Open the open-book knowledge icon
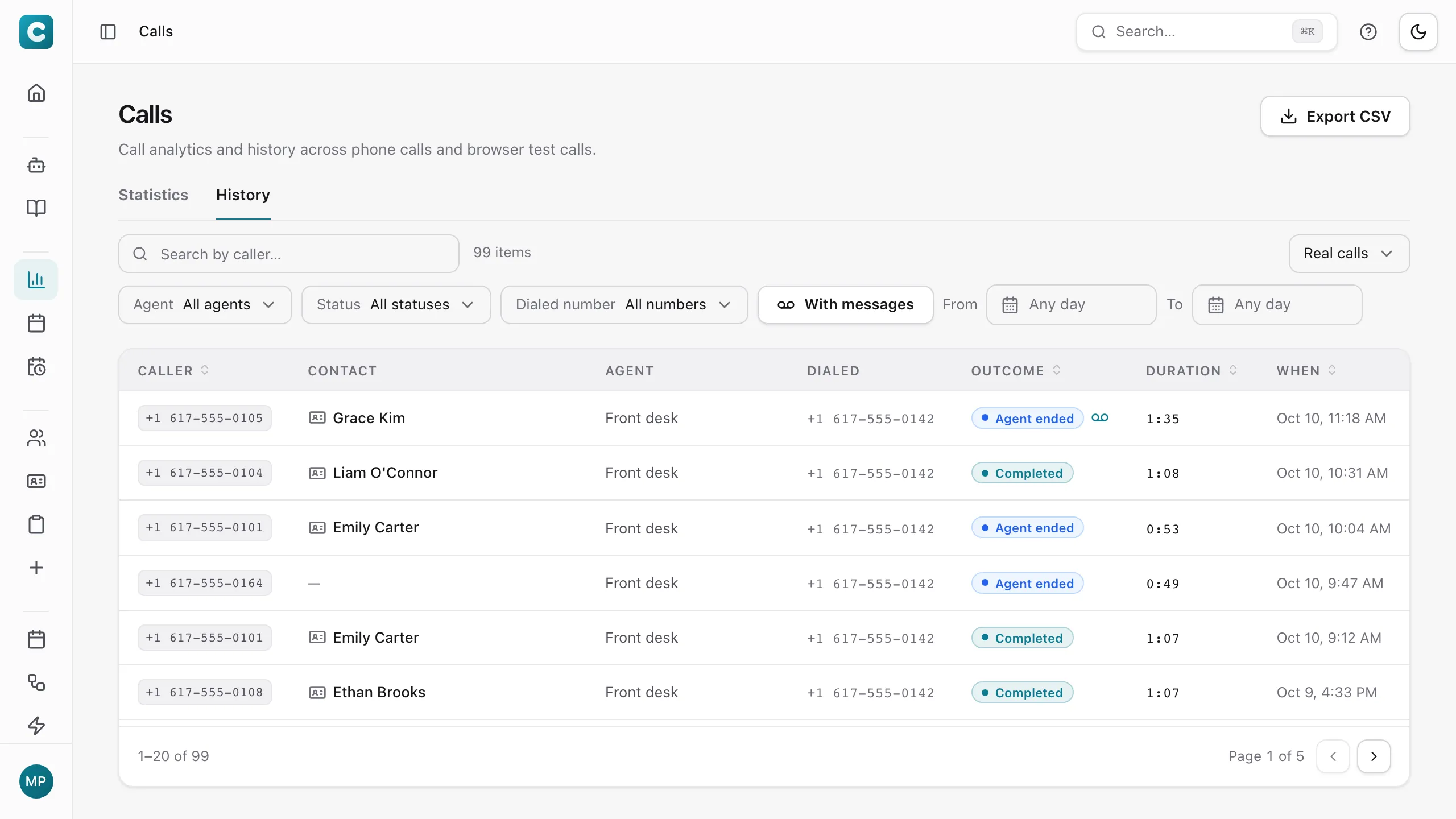This screenshot has height=819, width=1456. [x=36, y=208]
